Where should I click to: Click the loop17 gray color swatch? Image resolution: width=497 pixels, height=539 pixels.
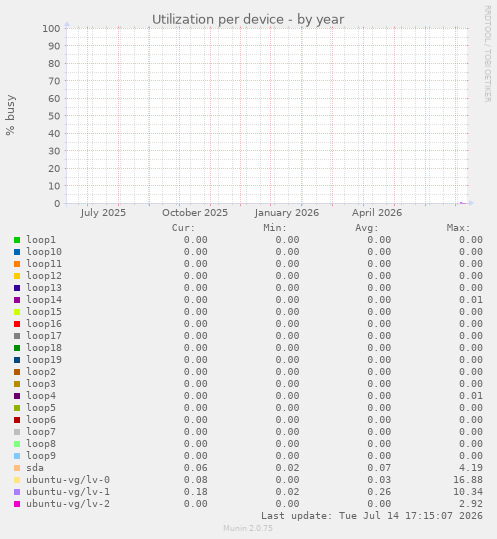(17, 336)
